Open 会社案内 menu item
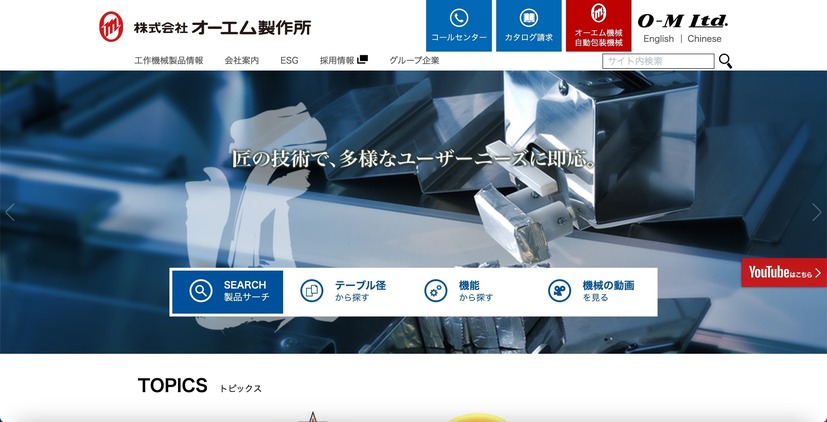 242,61
